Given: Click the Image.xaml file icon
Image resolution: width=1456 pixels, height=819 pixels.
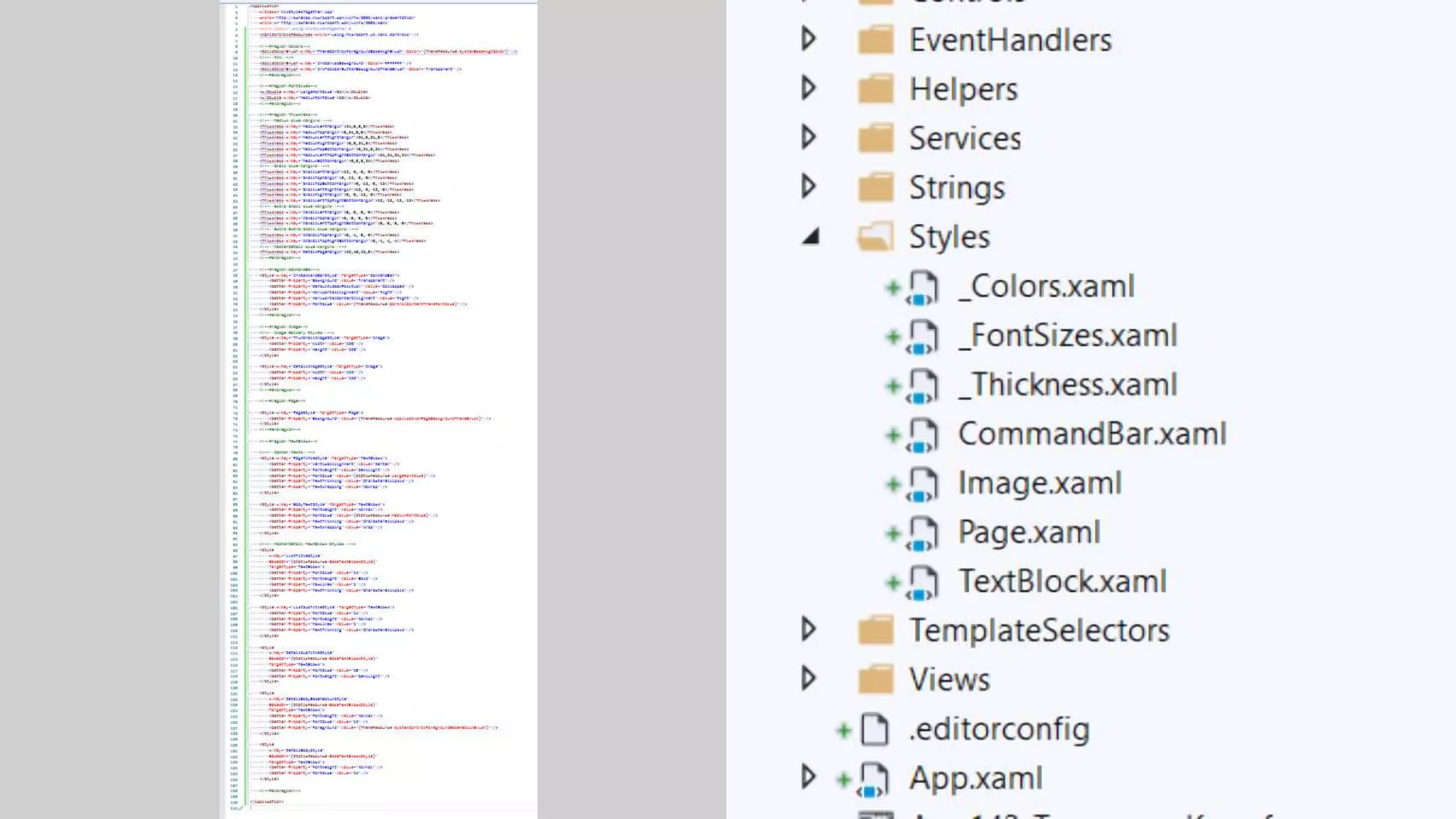Looking at the screenshot, I should [x=922, y=483].
